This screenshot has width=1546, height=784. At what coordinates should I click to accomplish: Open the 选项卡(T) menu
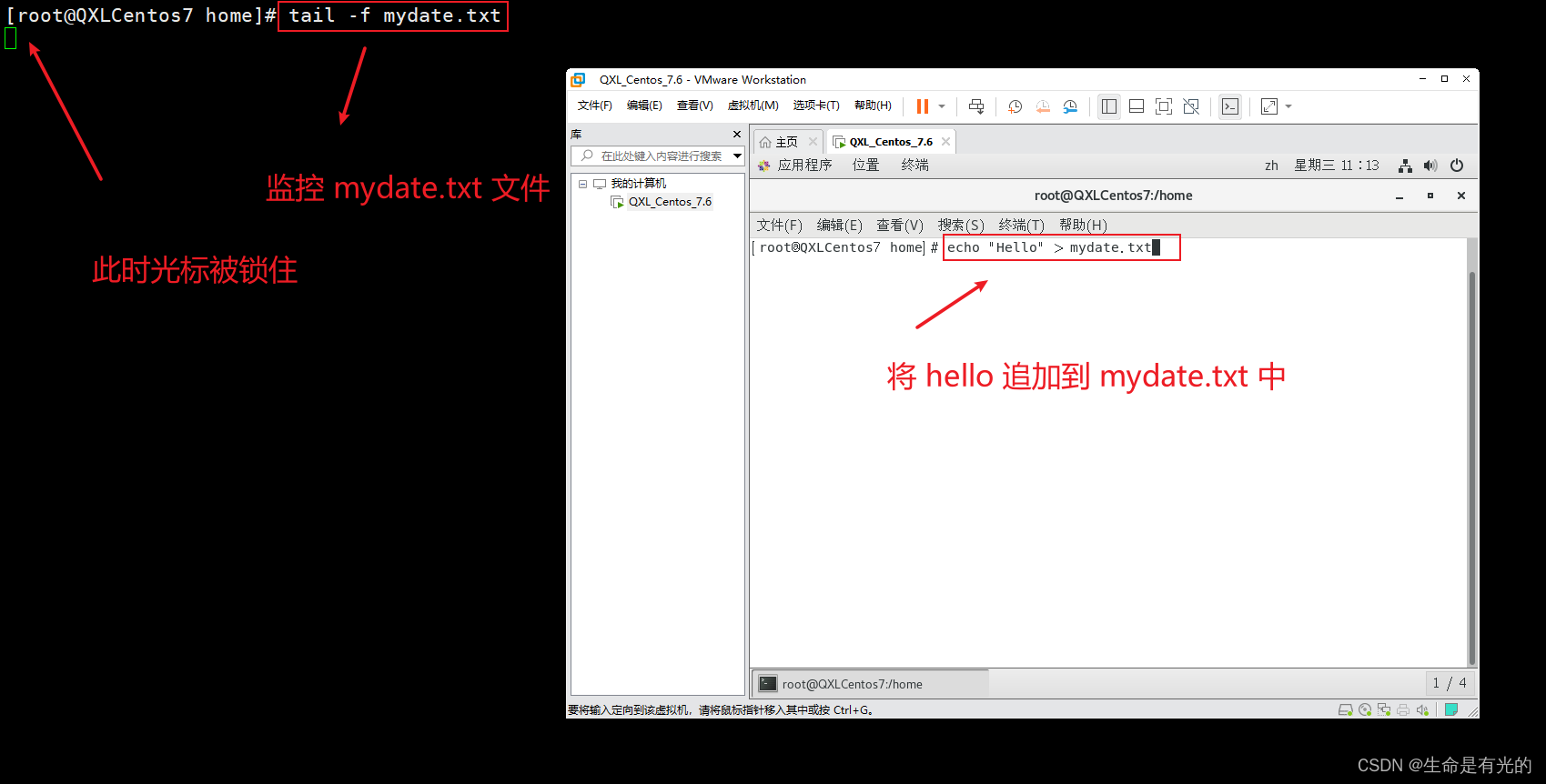pyautogui.click(x=816, y=106)
